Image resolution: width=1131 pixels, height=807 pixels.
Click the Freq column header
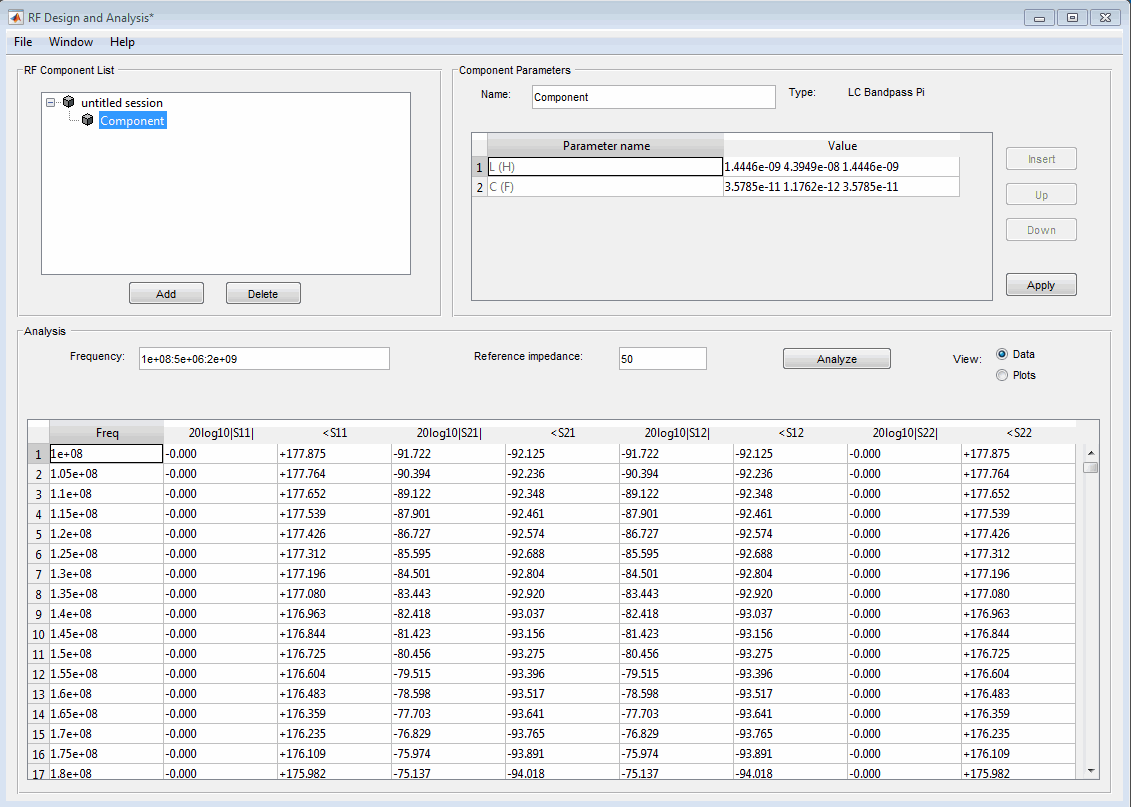tap(107, 433)
